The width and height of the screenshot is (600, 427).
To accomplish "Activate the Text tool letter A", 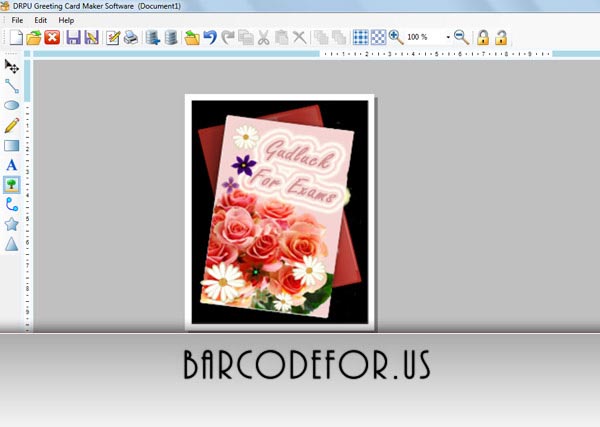I will 12,165.
